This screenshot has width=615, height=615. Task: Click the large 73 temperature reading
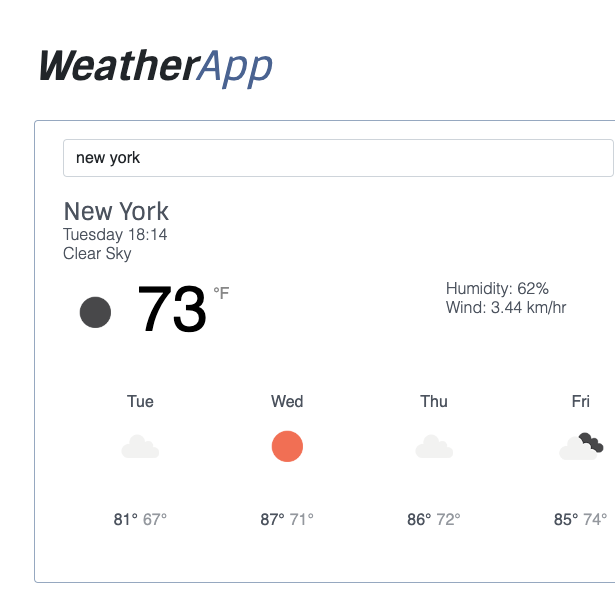pyautogui.click(x=172, y=310)
